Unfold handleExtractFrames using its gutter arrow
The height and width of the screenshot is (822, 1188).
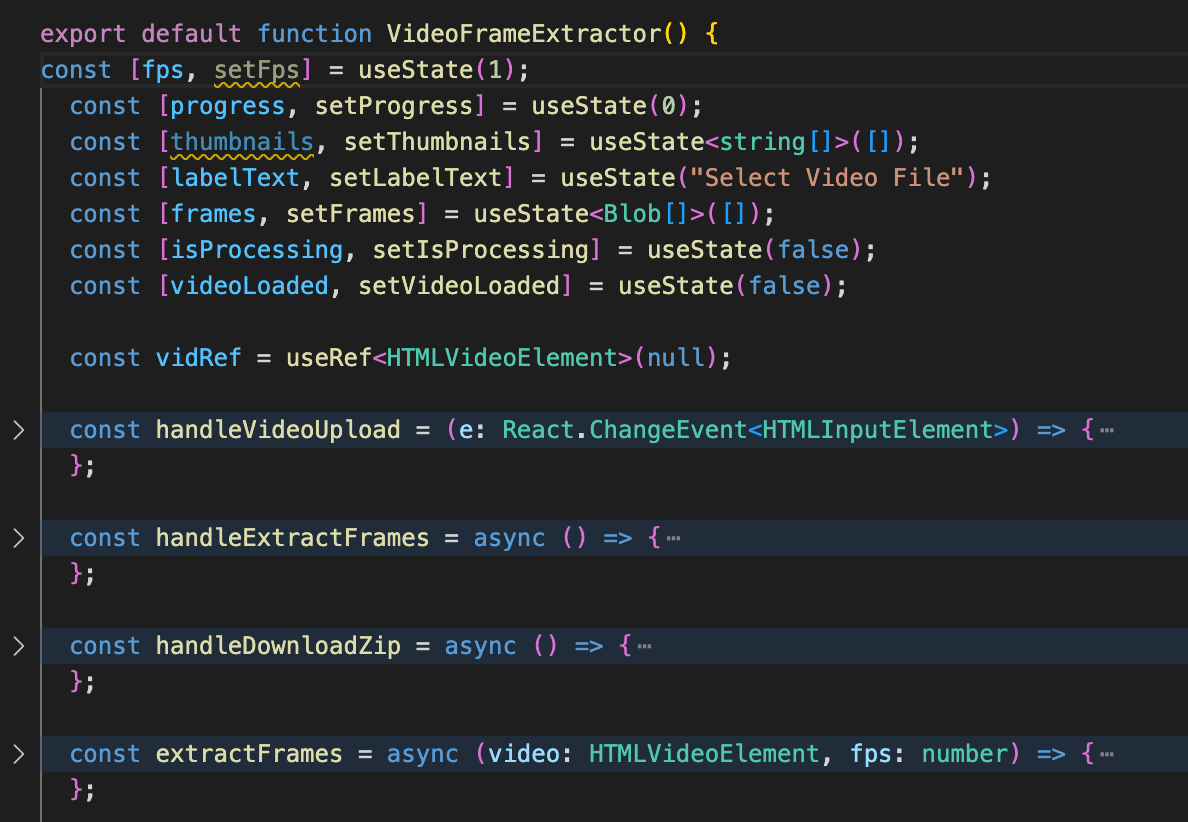(x=18, y=539)
